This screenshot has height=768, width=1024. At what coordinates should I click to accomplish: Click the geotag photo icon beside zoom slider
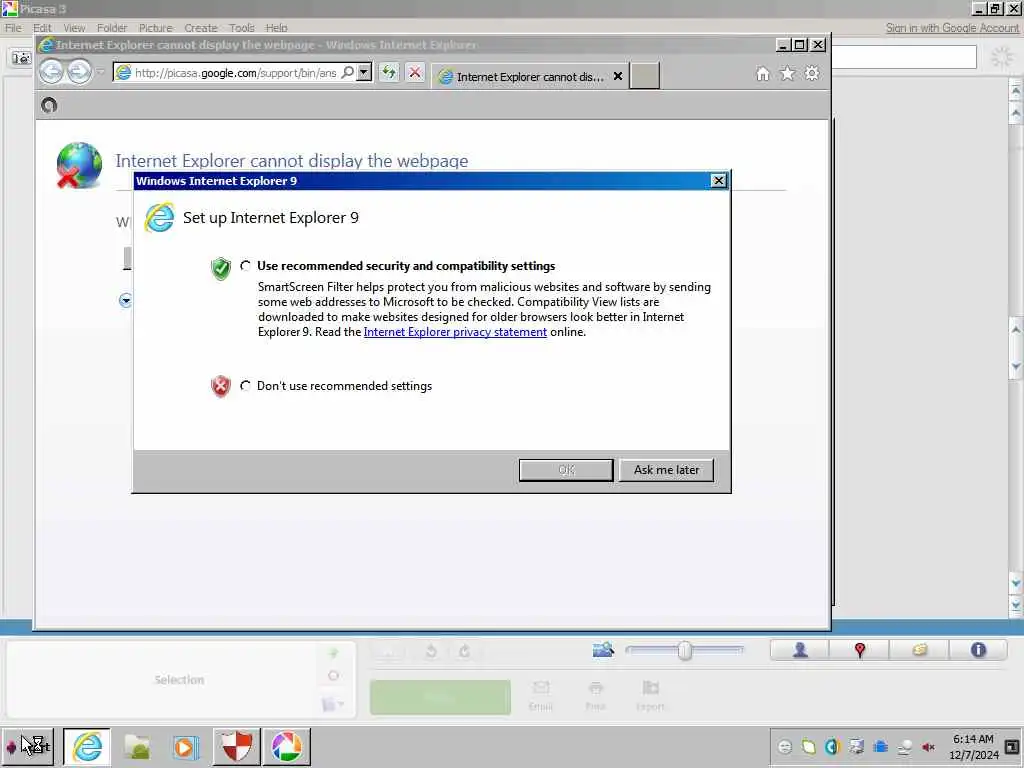(603, 650)
